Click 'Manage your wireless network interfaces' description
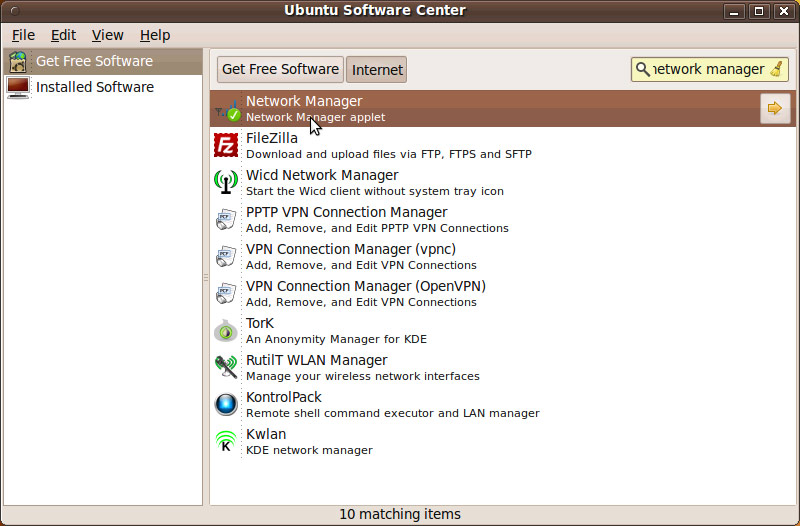This screenshot has width=800, height=526. click(x=363, y=376)
